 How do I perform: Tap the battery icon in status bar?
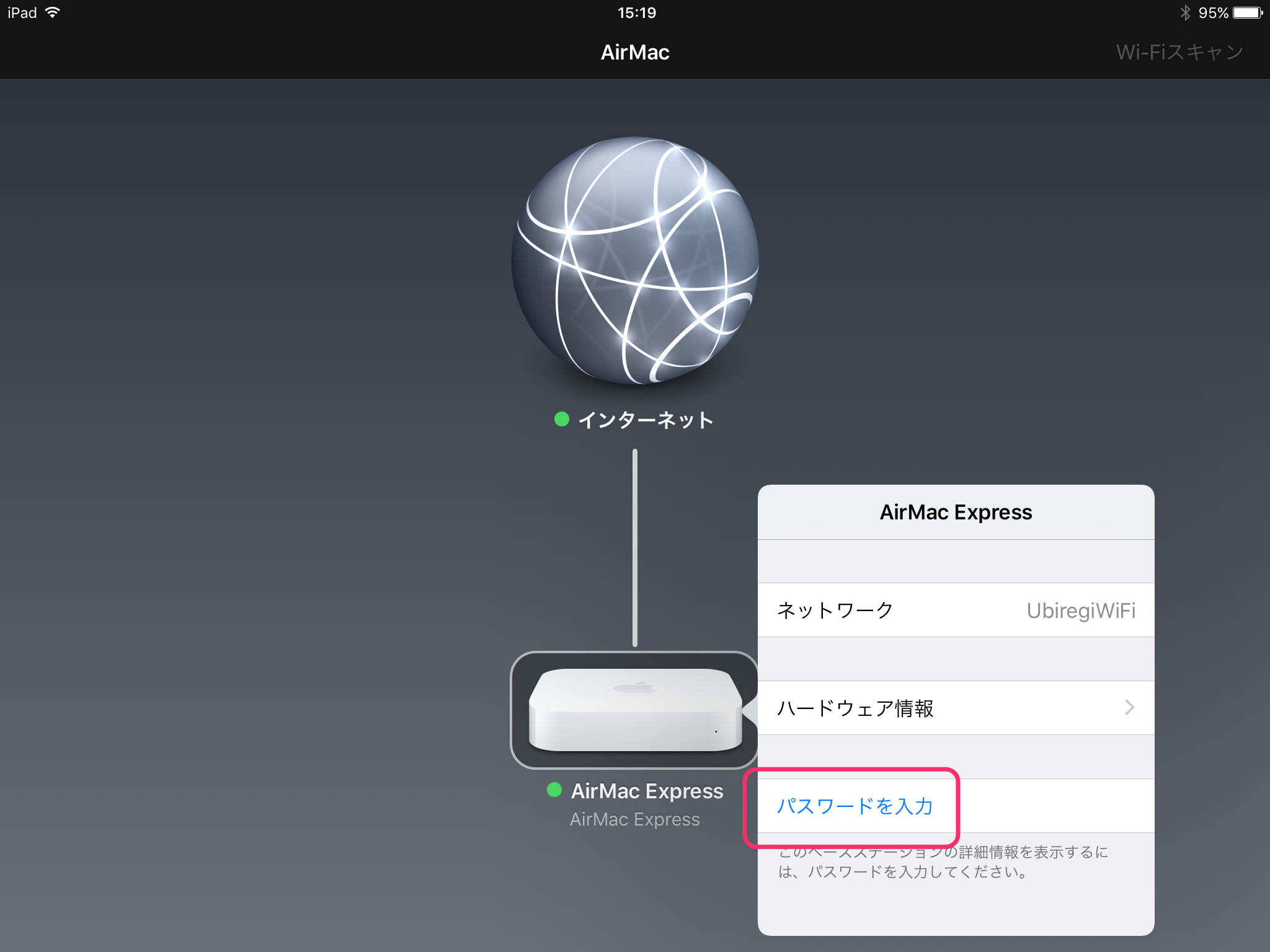tap(1248, 12)
